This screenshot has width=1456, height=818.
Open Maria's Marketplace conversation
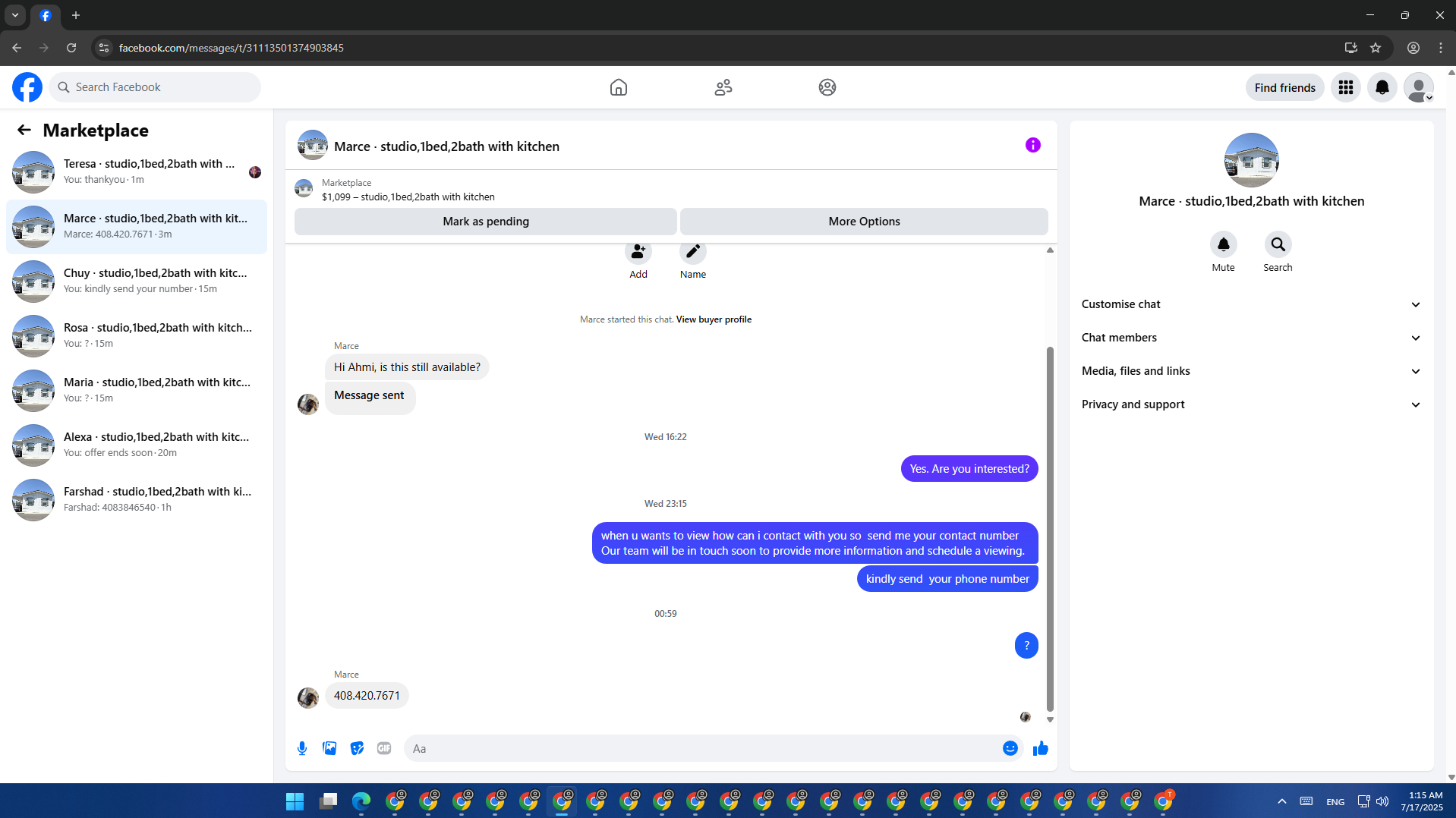[x=137, y=391]
